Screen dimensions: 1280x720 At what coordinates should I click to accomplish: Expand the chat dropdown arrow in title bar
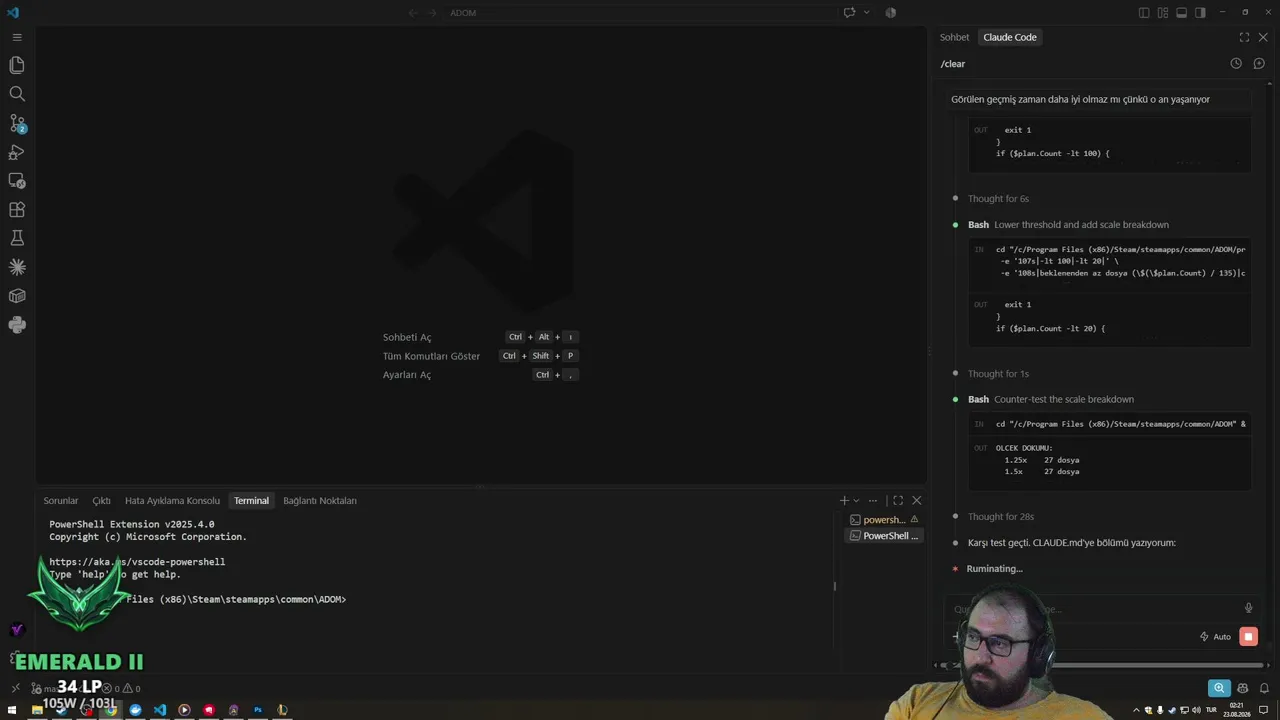click(x=866, y=13)
